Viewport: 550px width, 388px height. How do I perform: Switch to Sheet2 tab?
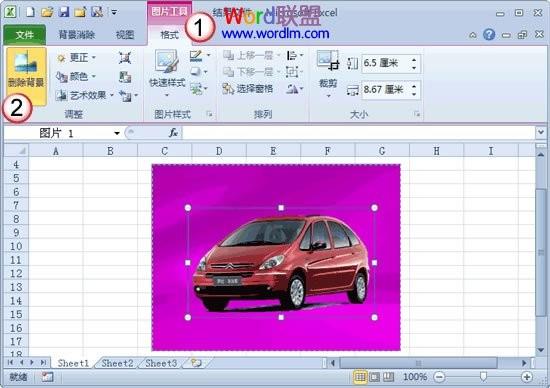(117, 363)
